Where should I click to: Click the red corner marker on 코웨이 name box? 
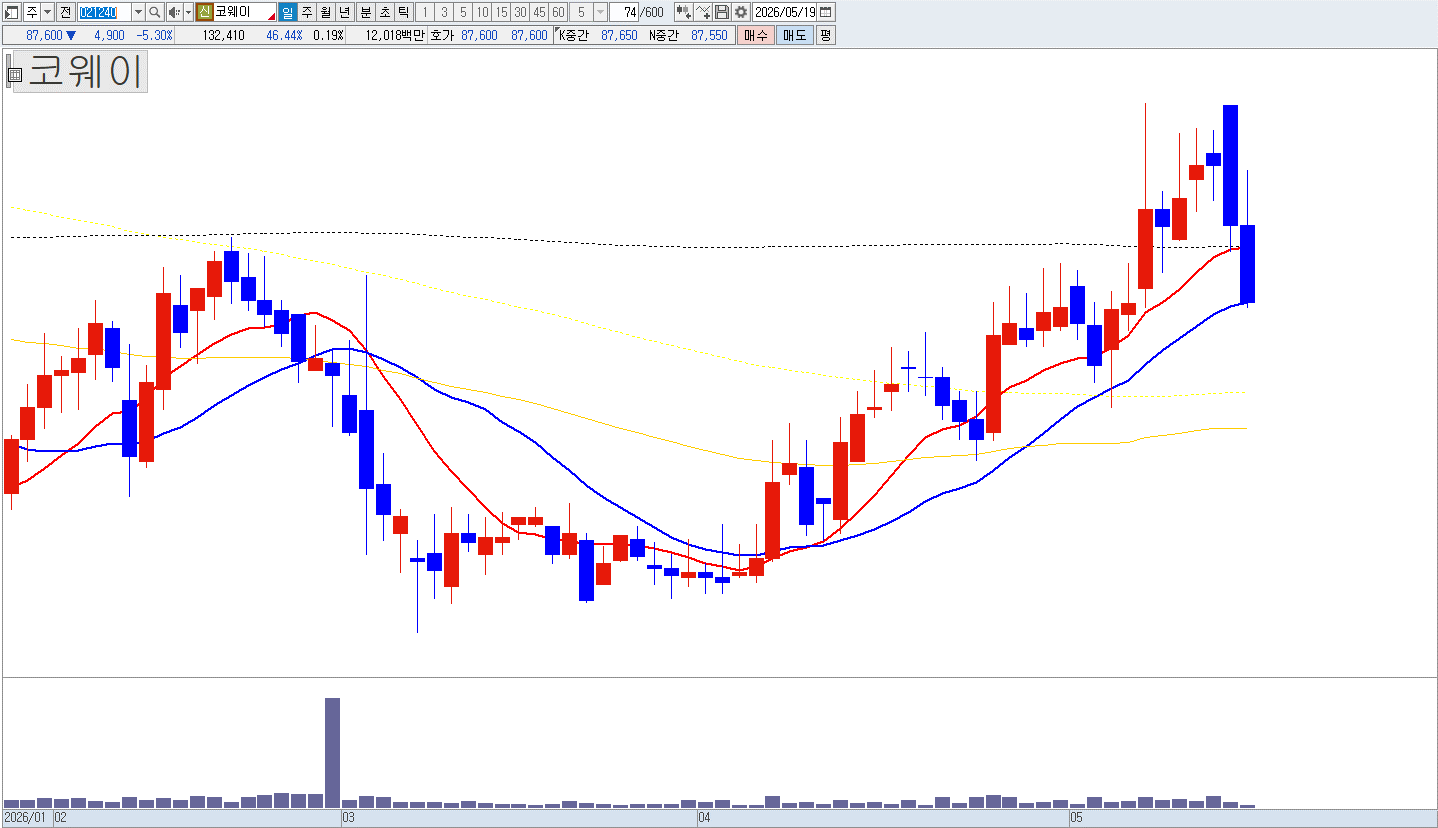[271, 17]
